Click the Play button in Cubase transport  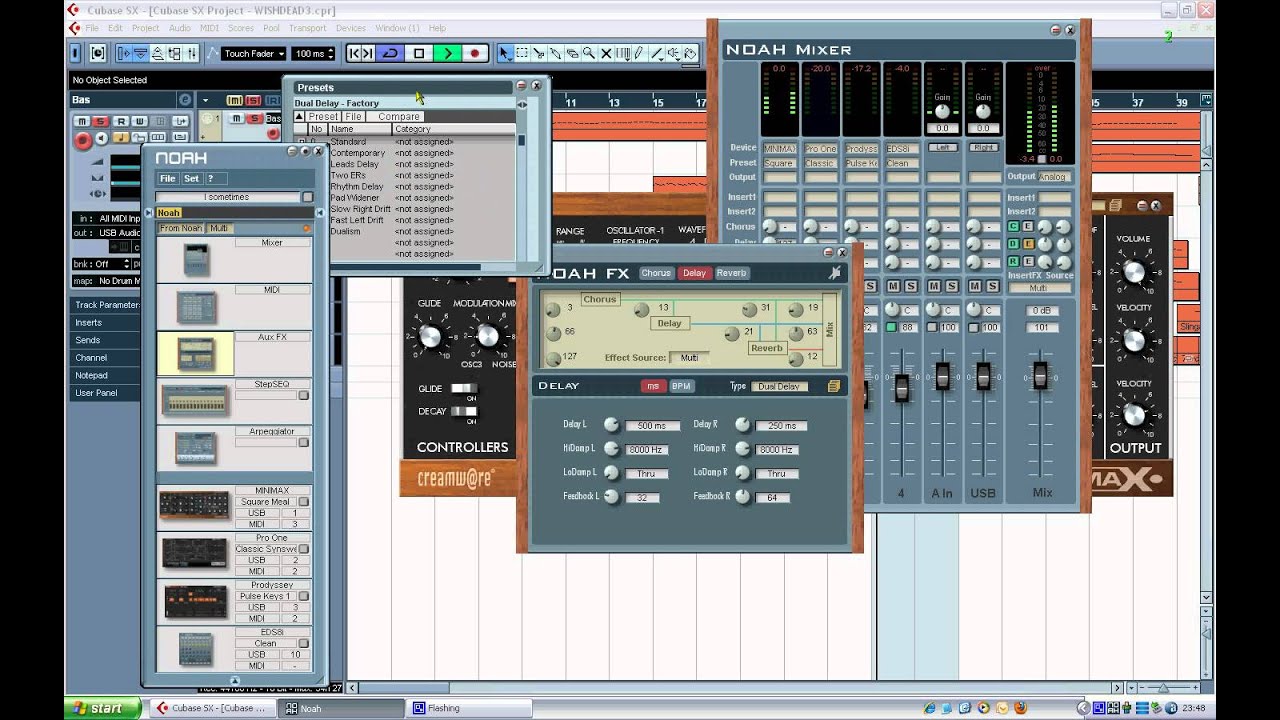[x=447, y=53]
